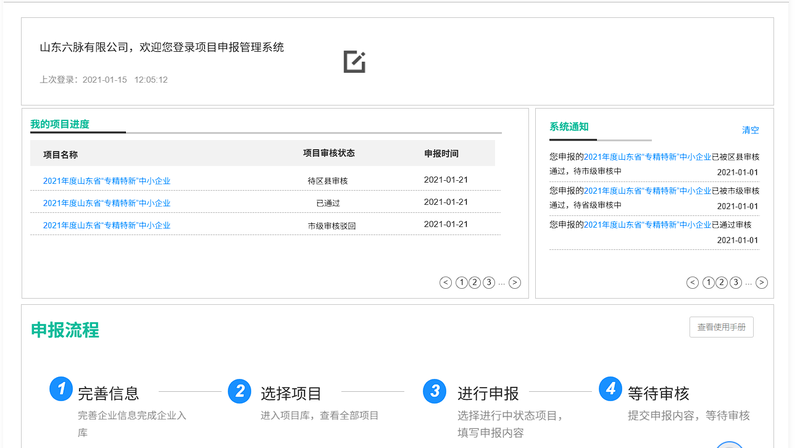Viewport: 800px width, 448px height.
Task: Click the edit pencil icon beside welcome message
Action: tap(354, 62)
